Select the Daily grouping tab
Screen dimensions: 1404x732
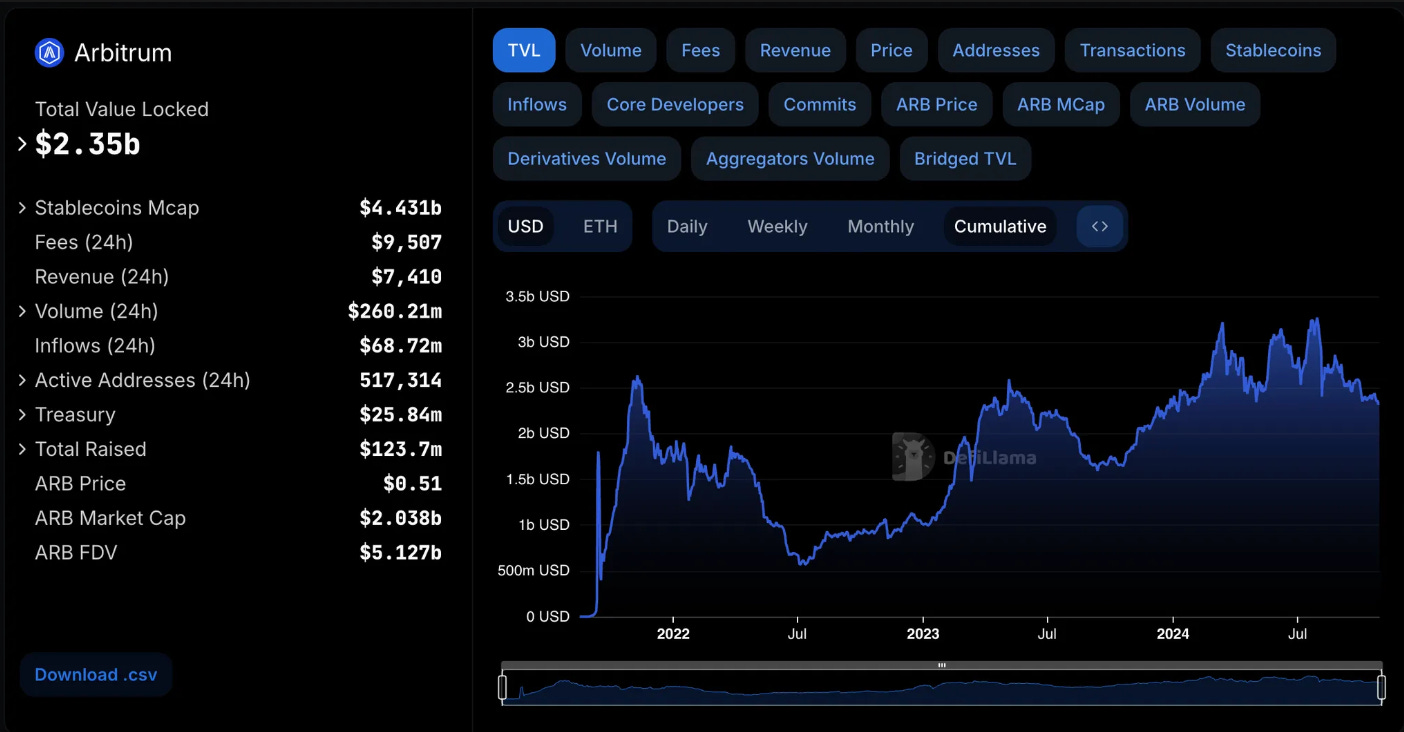click(x=687, y=226)
